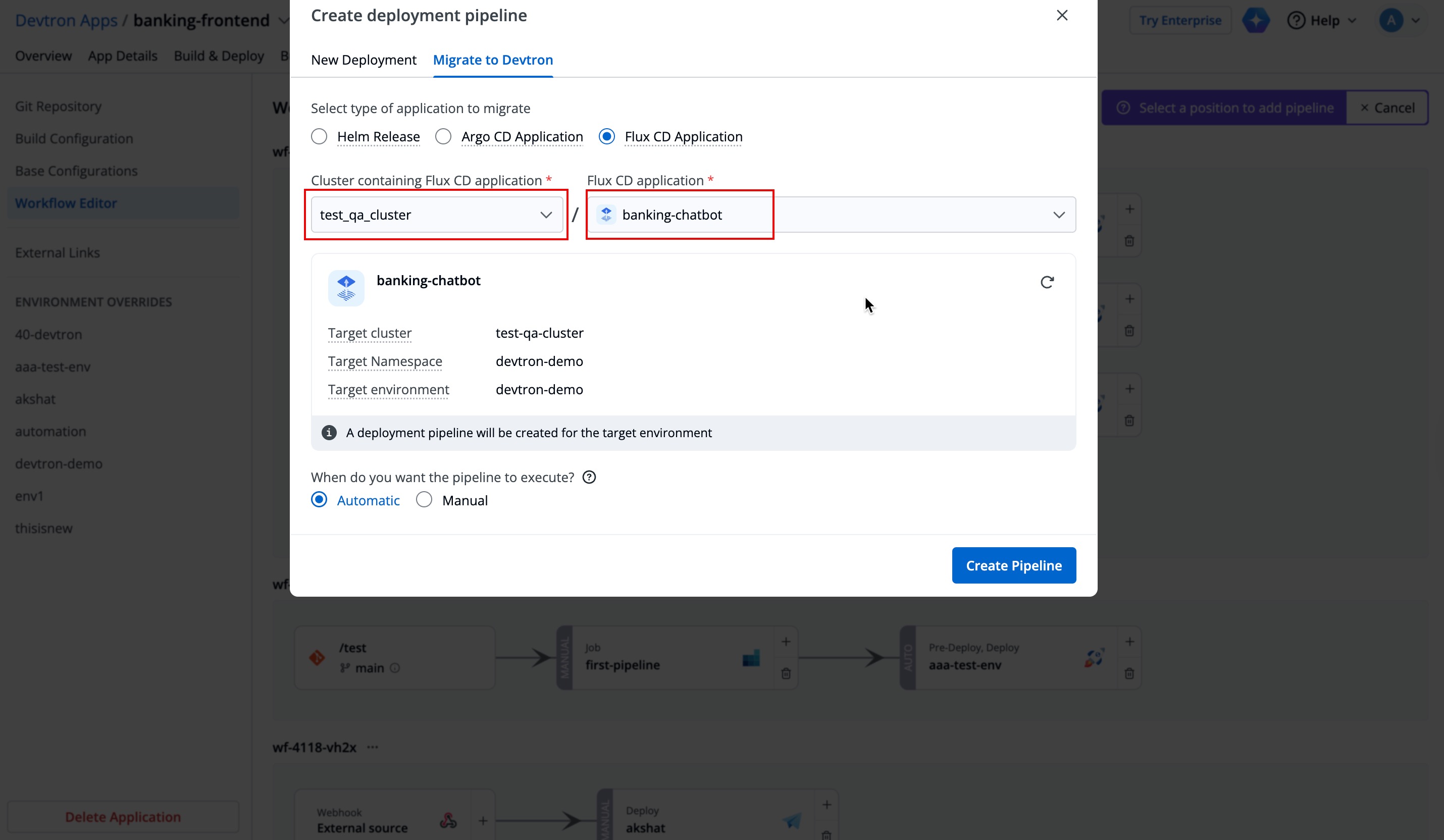Open the Flux CD application dropdown
The image size is (1444, 840).
[x=1058, y=215]
